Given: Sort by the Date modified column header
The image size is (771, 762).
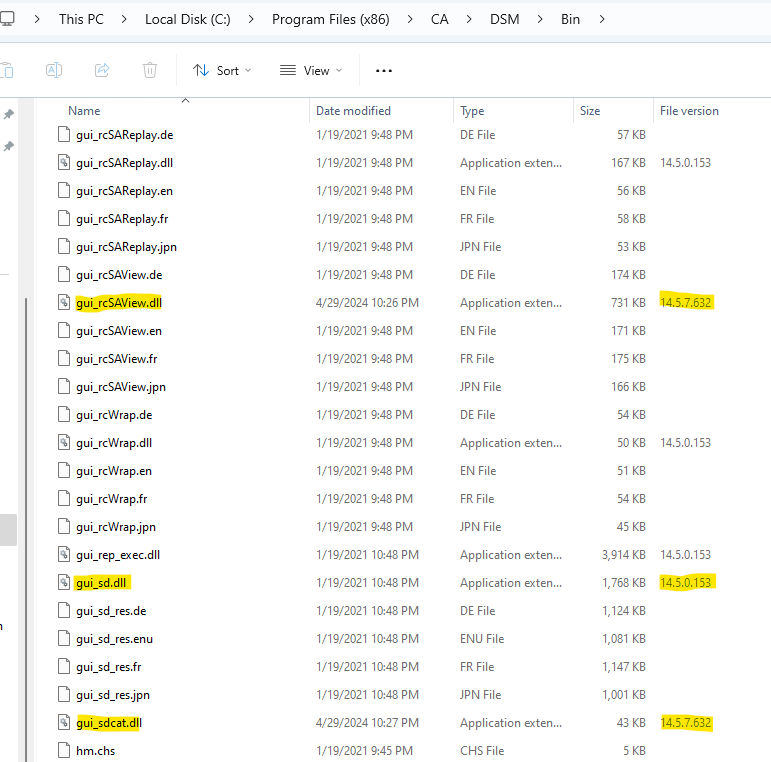Looking at the screenshot, I should pyautogui.click(x=353, y=111).
